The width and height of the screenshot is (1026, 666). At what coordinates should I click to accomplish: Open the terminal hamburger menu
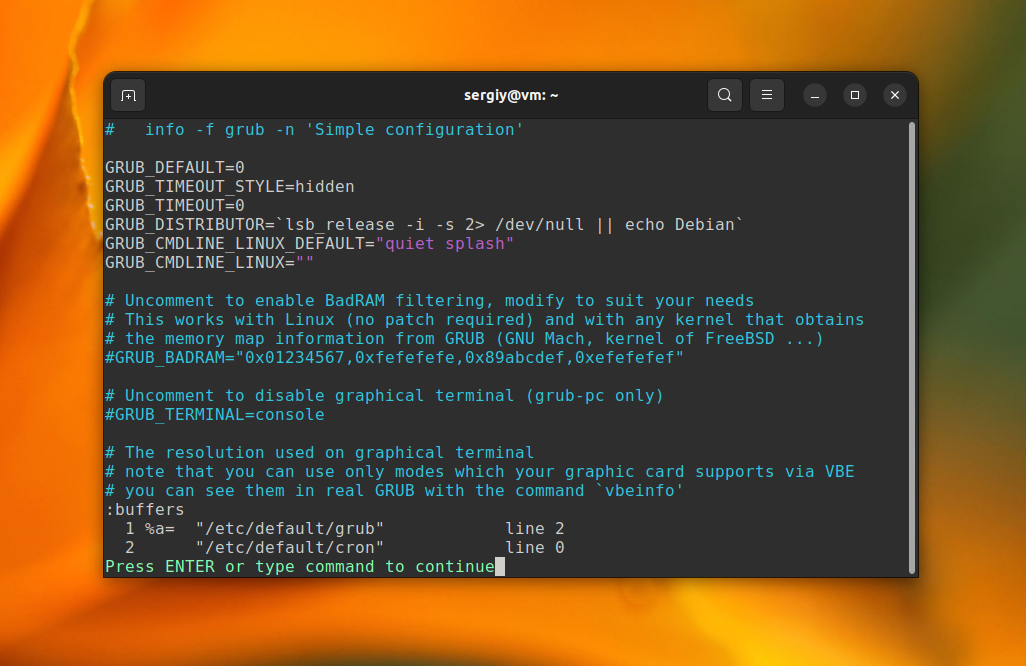767,95
